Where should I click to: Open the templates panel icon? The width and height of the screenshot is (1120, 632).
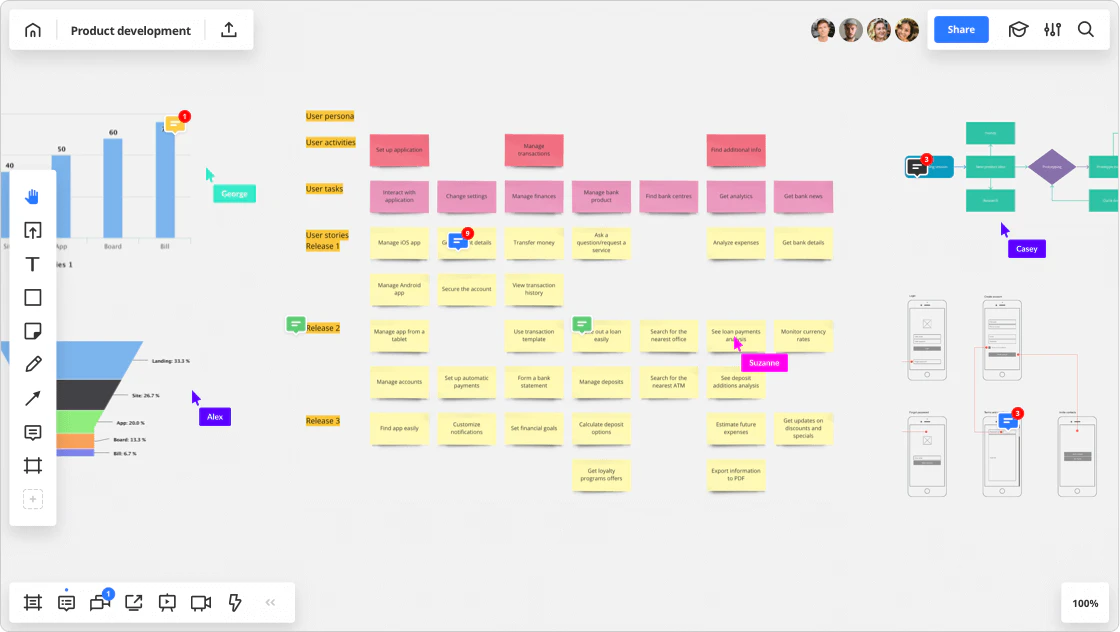point(32,602)
